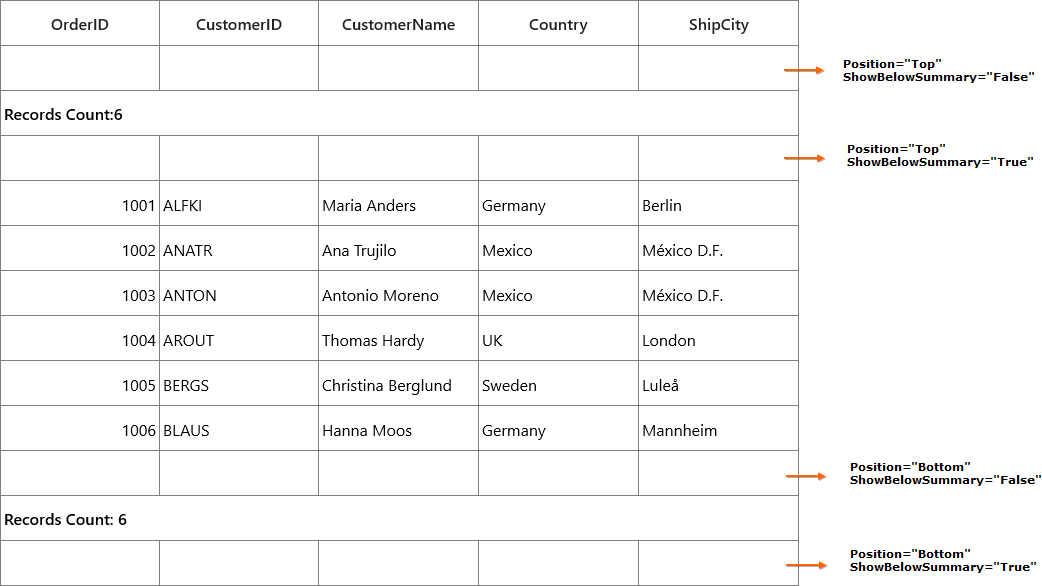Screen dimensions: 1042x586
Task: Select the bottom Records Count: 6 summary row
Action: pyautogui.click(x=399, y=518)
